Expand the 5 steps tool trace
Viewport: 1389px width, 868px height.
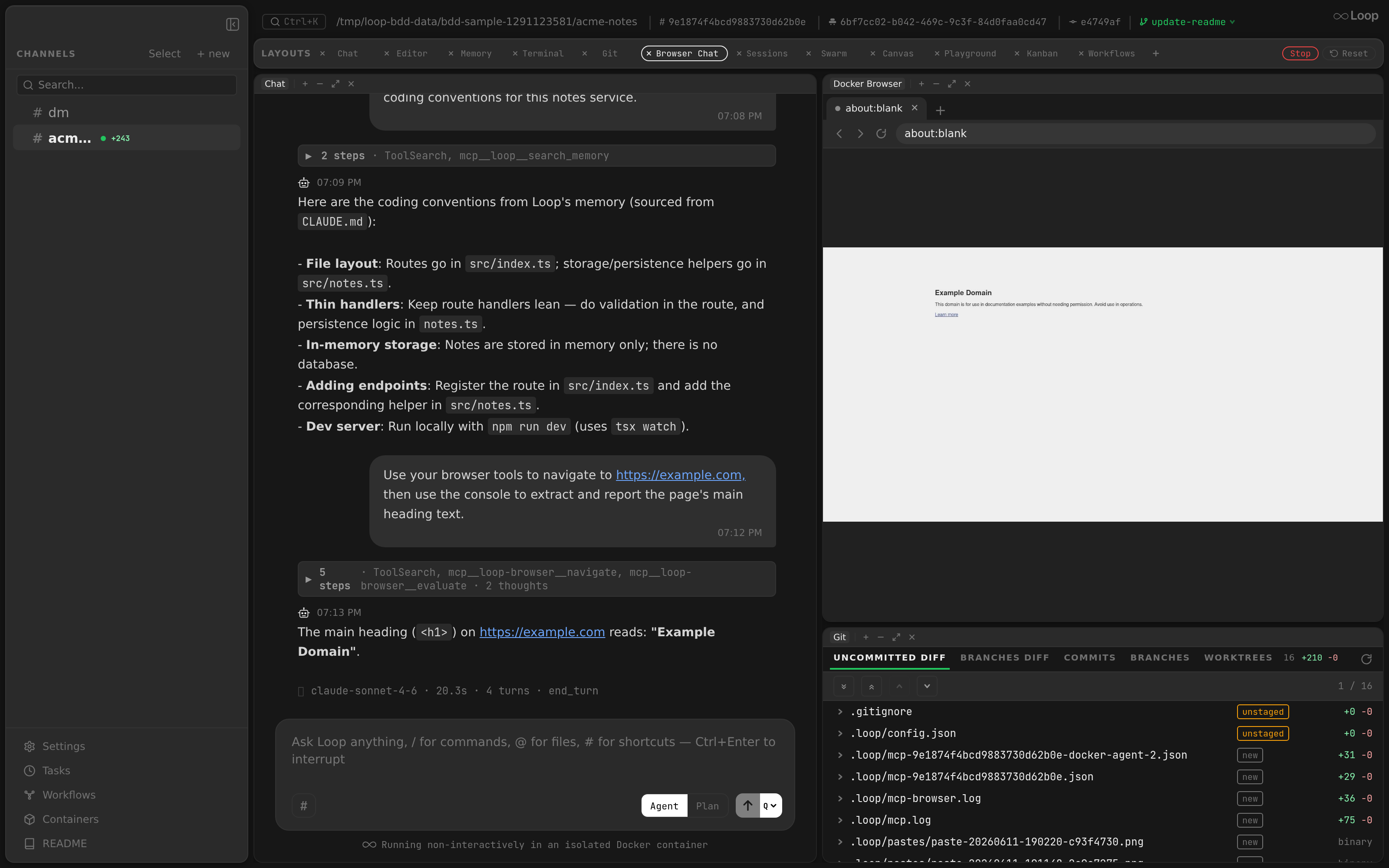pyautogui.click(x=537, y=579)
